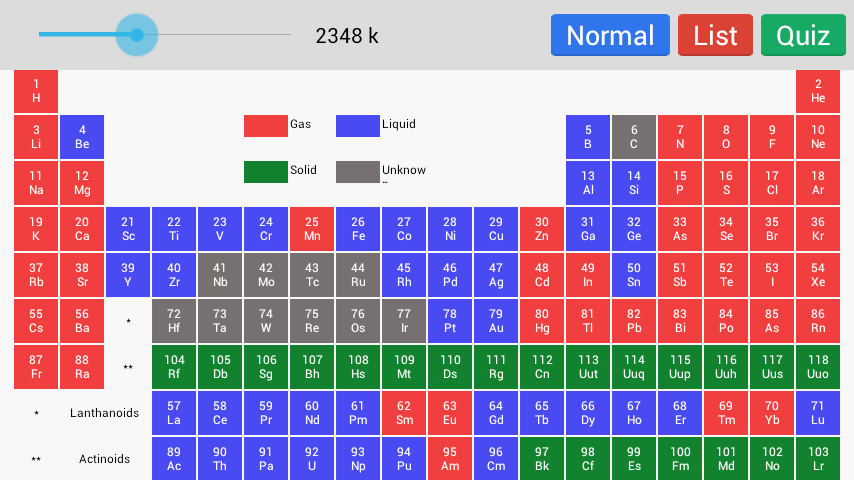This screenshot has height=480, width=854.
Task: Tap the Carbon (6 C) element tile
Action: coord(634,137)
